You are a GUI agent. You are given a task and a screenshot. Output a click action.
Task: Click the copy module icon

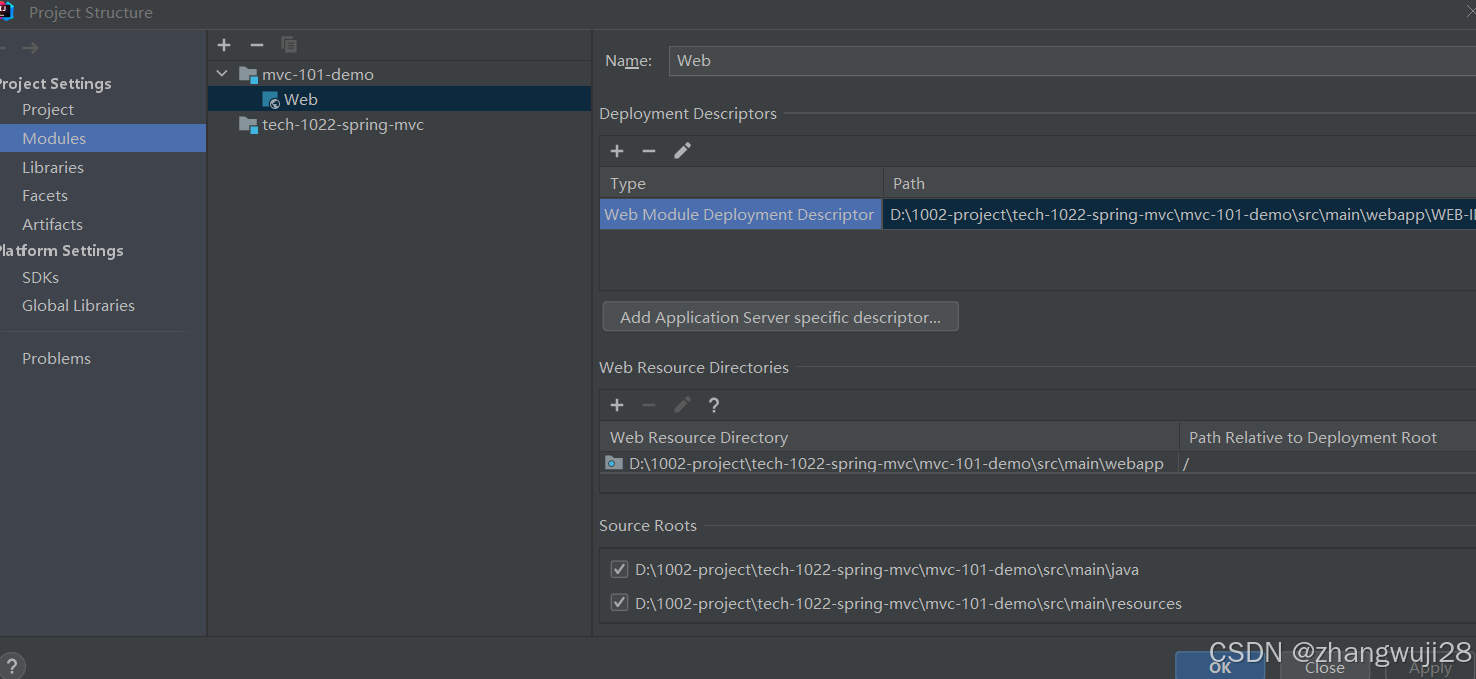289,45
